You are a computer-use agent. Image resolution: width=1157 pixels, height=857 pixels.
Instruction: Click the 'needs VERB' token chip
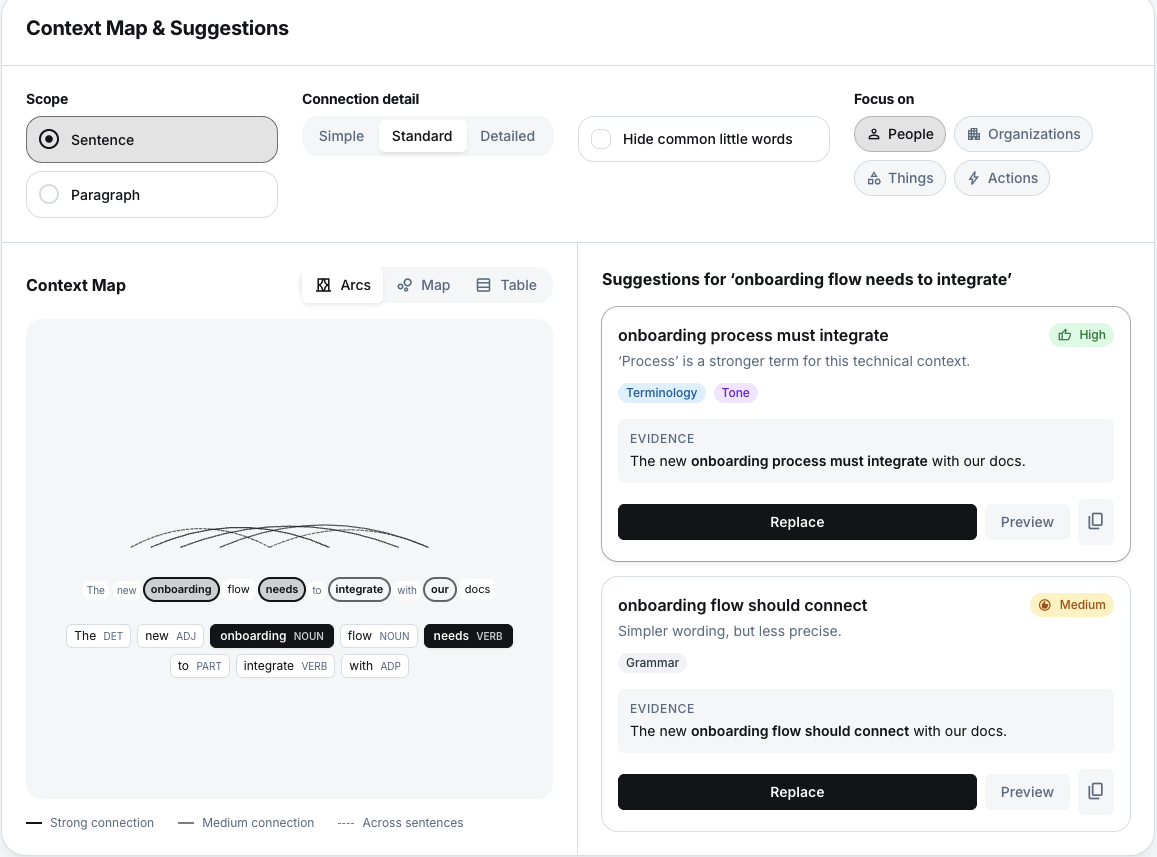coord(468,636)
